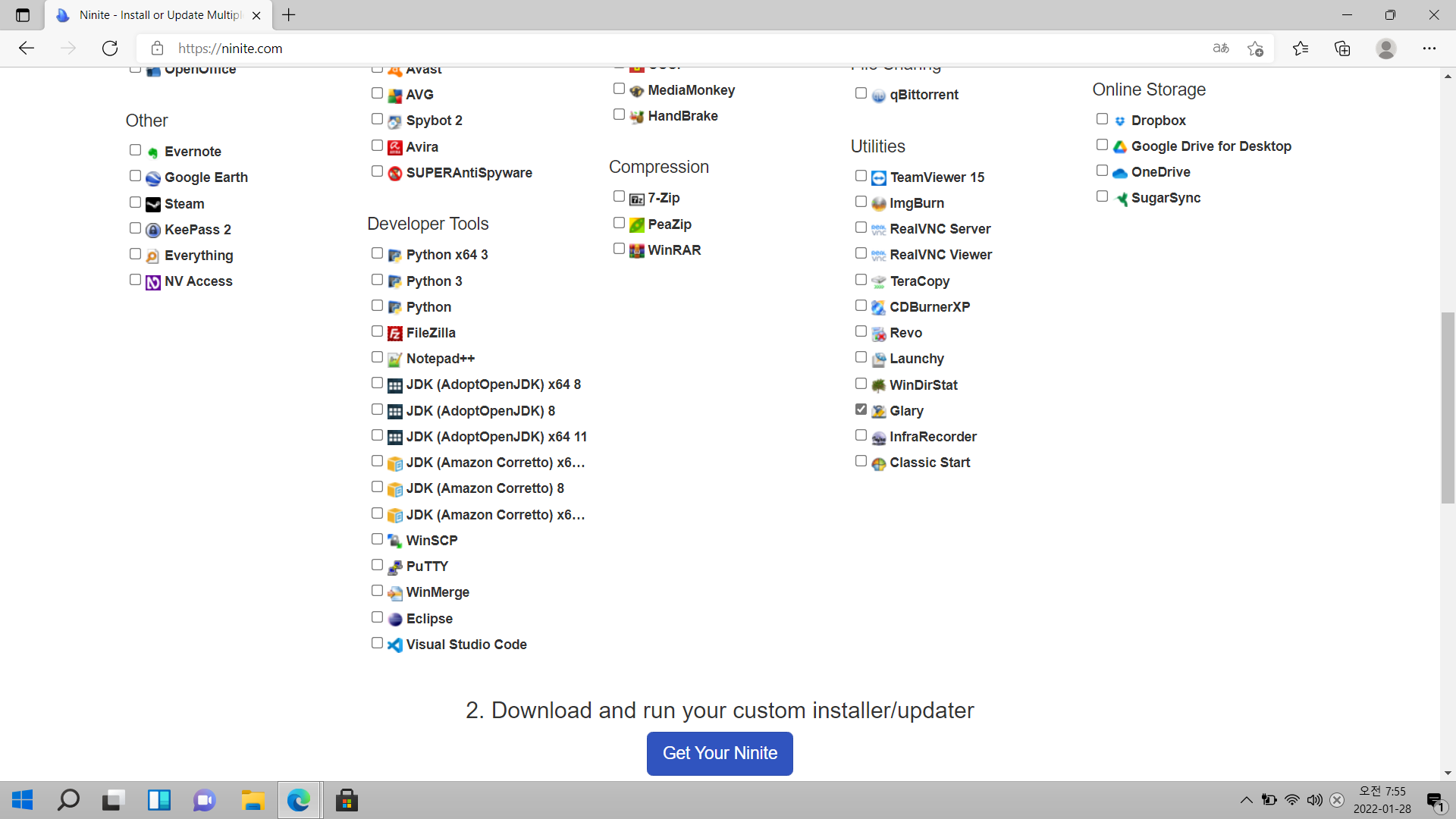Screen dimensions: 1456x819
Task: Select the Ninite browser tab
Action: [158, 15]
